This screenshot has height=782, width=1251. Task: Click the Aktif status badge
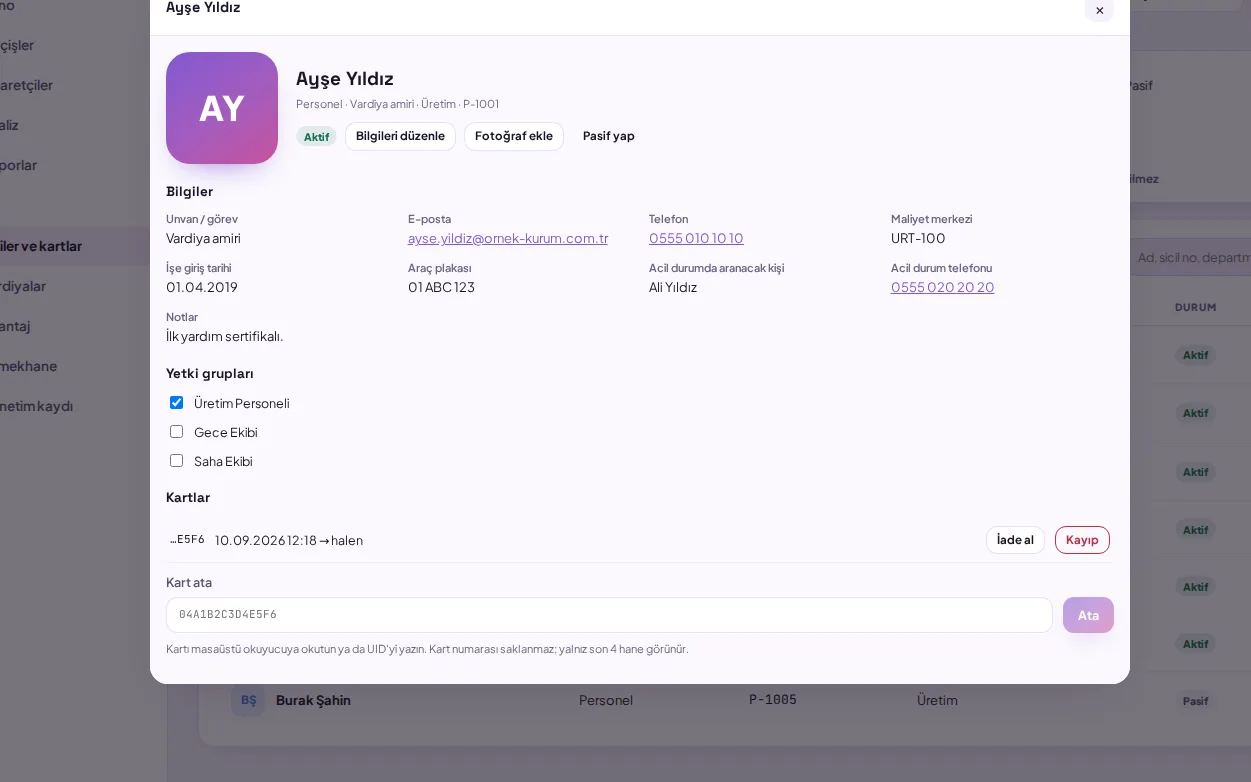click(x=316, y=137)
